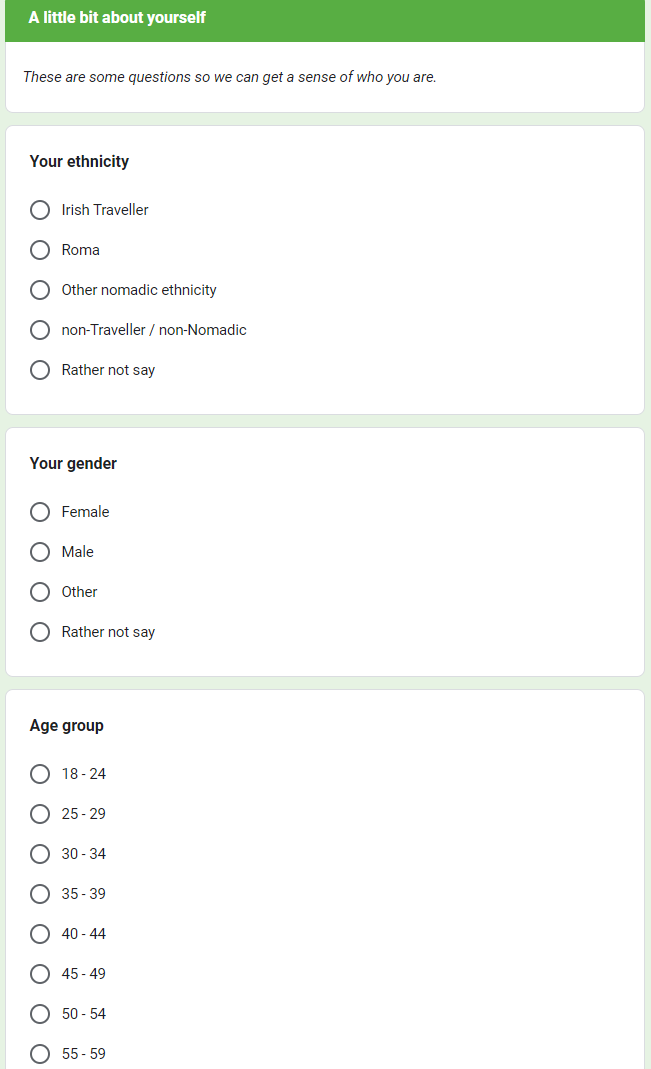Click the green section header banner
The width and height of the screenshot is (651, 1069).
coord(325,19)
